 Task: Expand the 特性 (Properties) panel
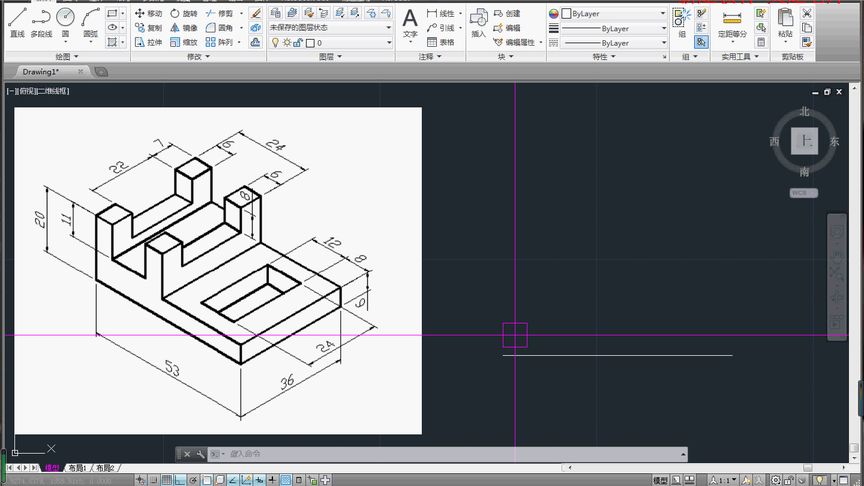pos(603,56)
